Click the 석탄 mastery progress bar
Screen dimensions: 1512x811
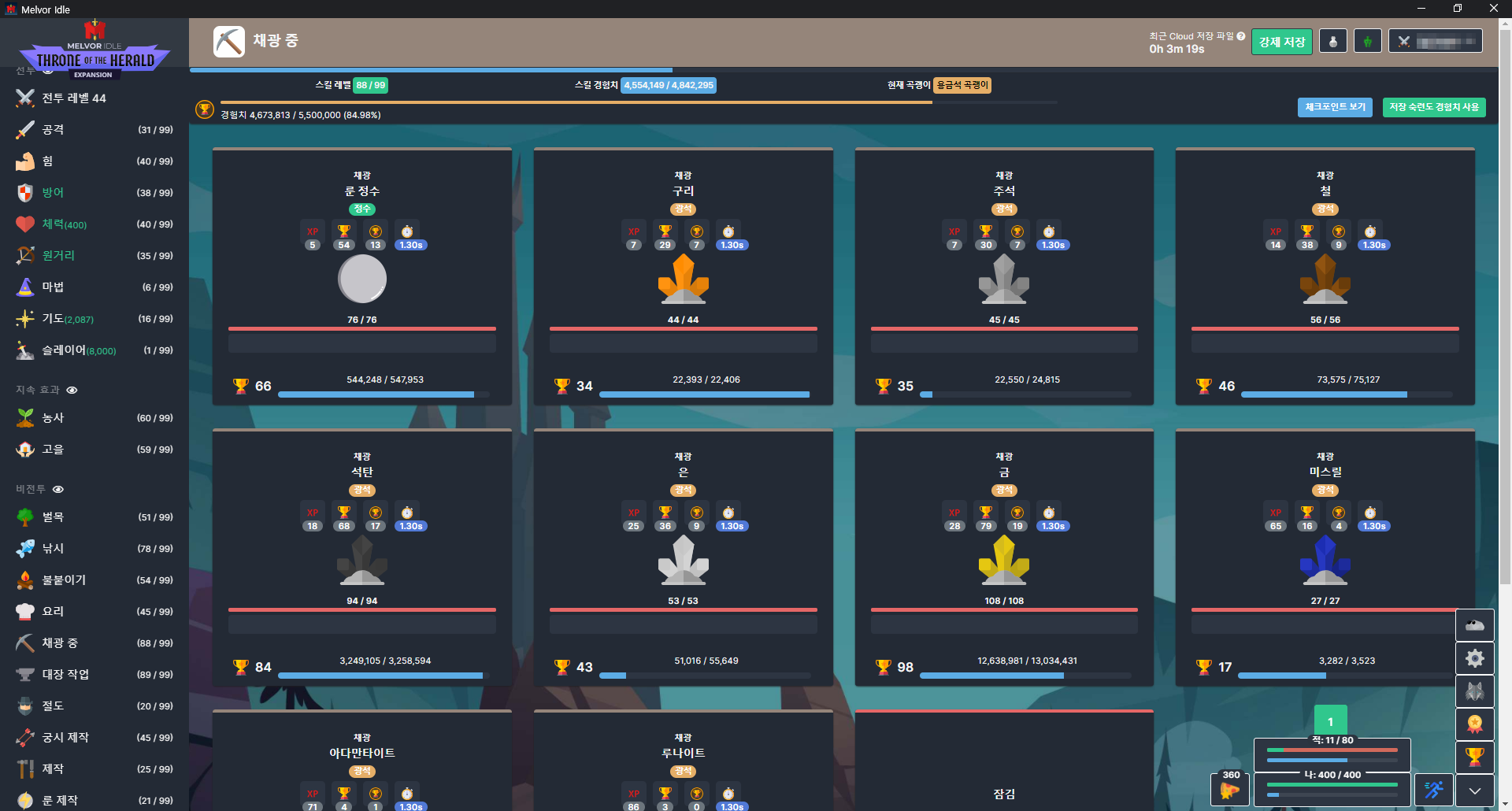coord(384,676)
